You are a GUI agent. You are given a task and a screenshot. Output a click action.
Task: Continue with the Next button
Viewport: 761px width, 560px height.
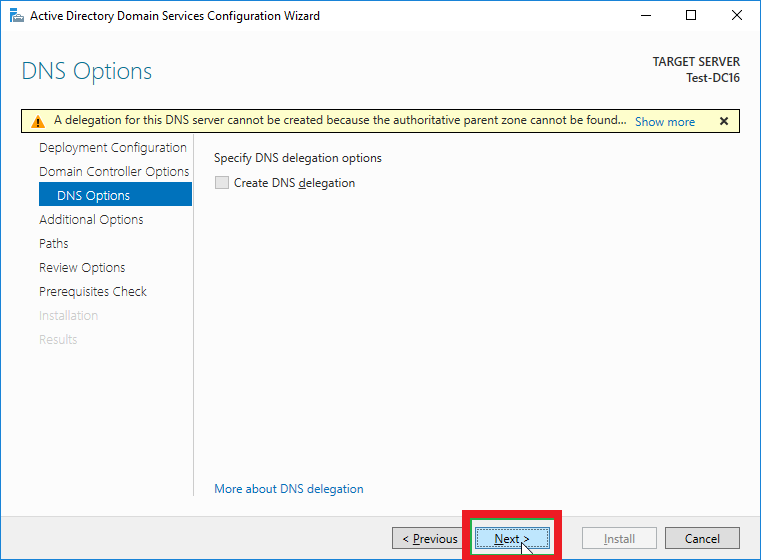pos(512,538)
